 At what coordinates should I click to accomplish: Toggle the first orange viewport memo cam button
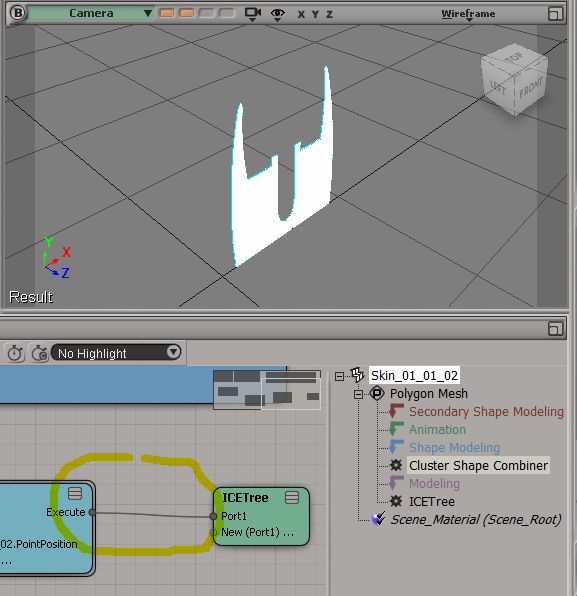167,13
